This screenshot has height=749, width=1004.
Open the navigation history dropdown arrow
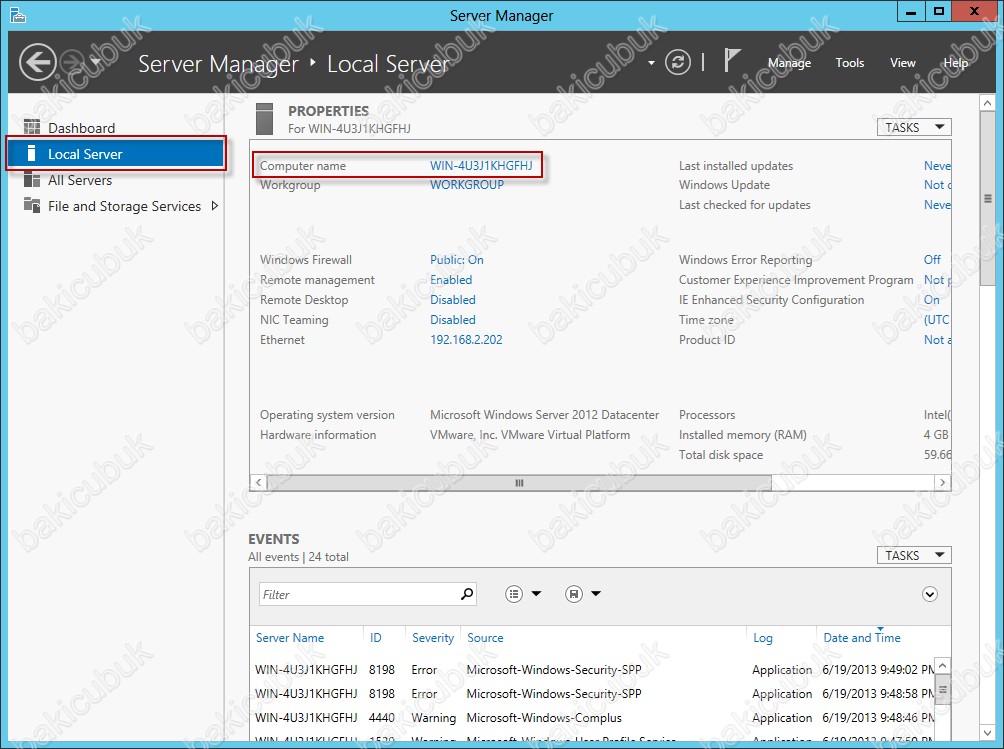(95, 61)
